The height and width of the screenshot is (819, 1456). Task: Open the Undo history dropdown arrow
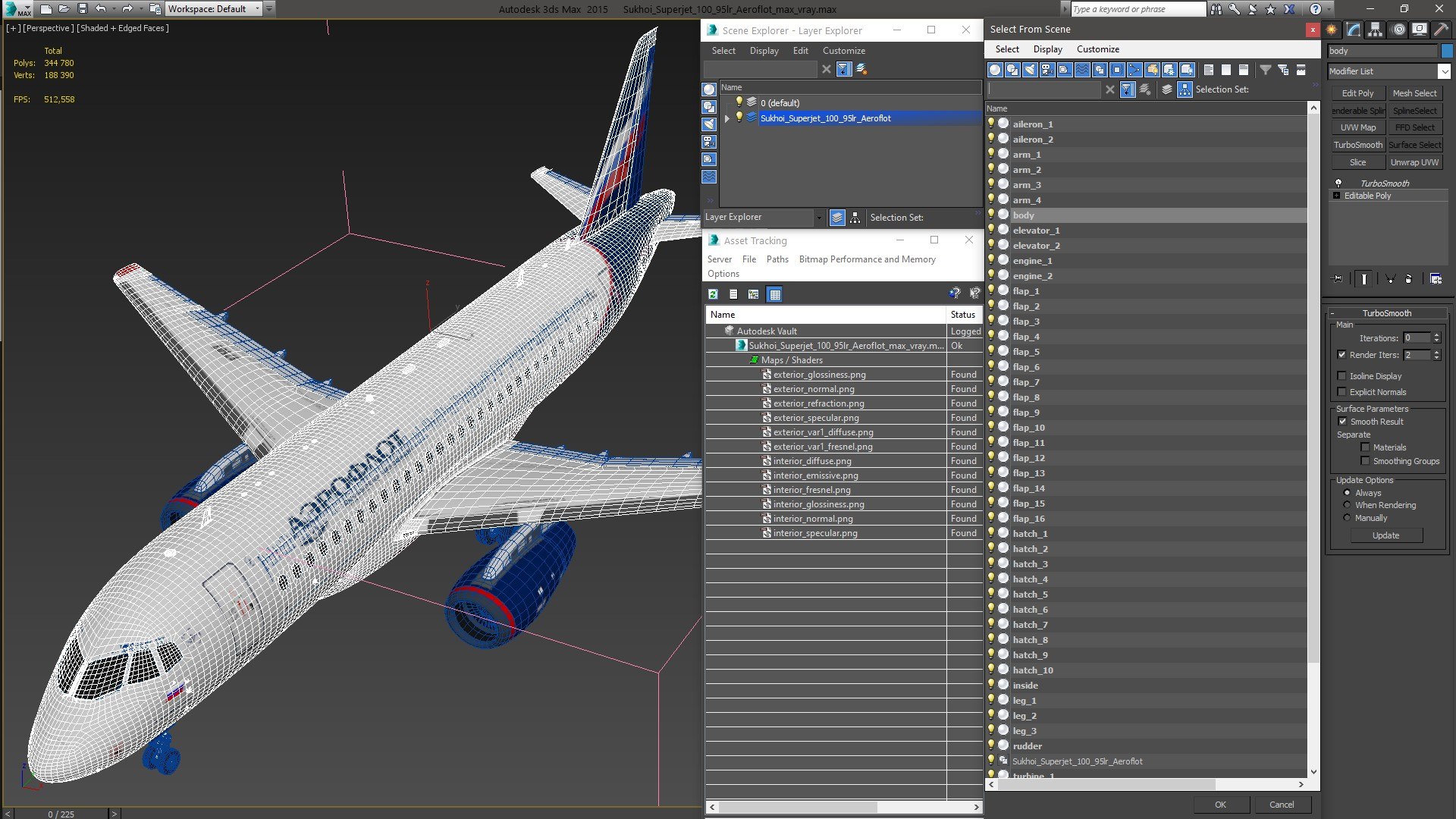coord(113,9)
